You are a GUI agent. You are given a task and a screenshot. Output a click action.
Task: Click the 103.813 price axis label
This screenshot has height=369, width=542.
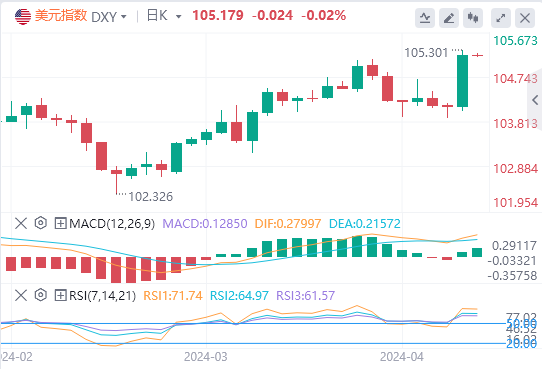515,124
